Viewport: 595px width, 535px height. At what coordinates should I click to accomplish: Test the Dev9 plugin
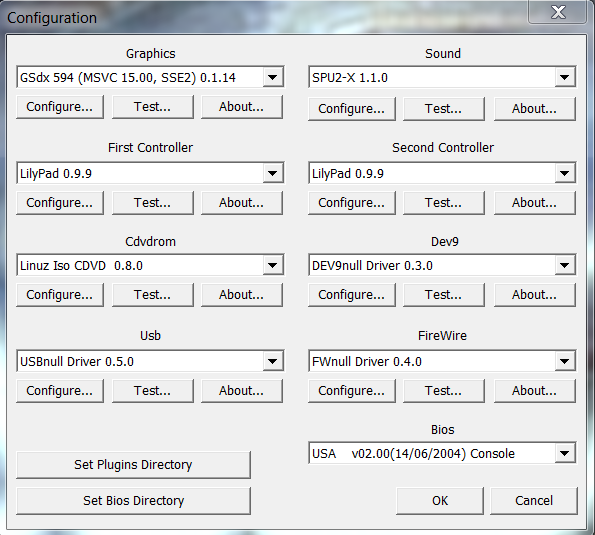pos(444,295)
